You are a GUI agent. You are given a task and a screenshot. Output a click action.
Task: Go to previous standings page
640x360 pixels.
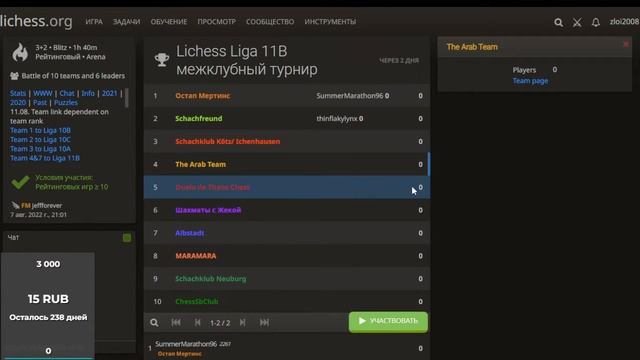[198, 322]
